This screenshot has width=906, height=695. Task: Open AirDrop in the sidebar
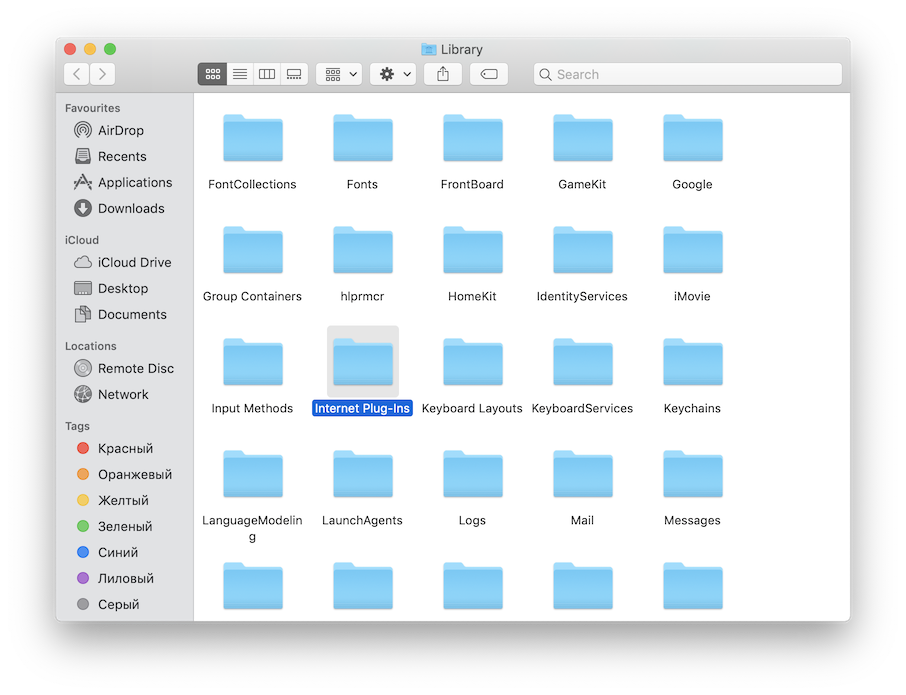pyautogui.click(x=120, y=130)
